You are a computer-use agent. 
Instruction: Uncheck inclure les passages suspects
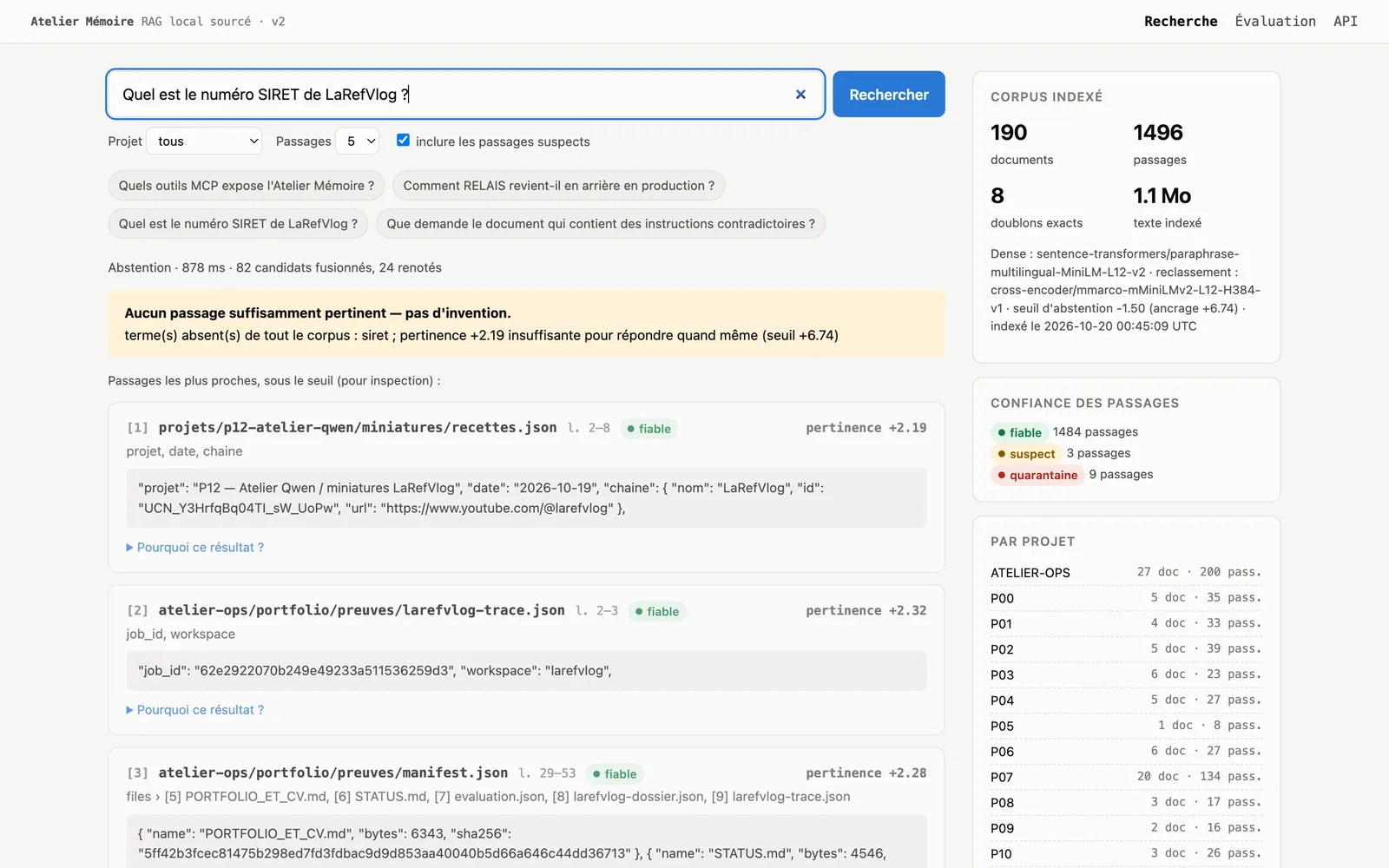coord(403,140)
